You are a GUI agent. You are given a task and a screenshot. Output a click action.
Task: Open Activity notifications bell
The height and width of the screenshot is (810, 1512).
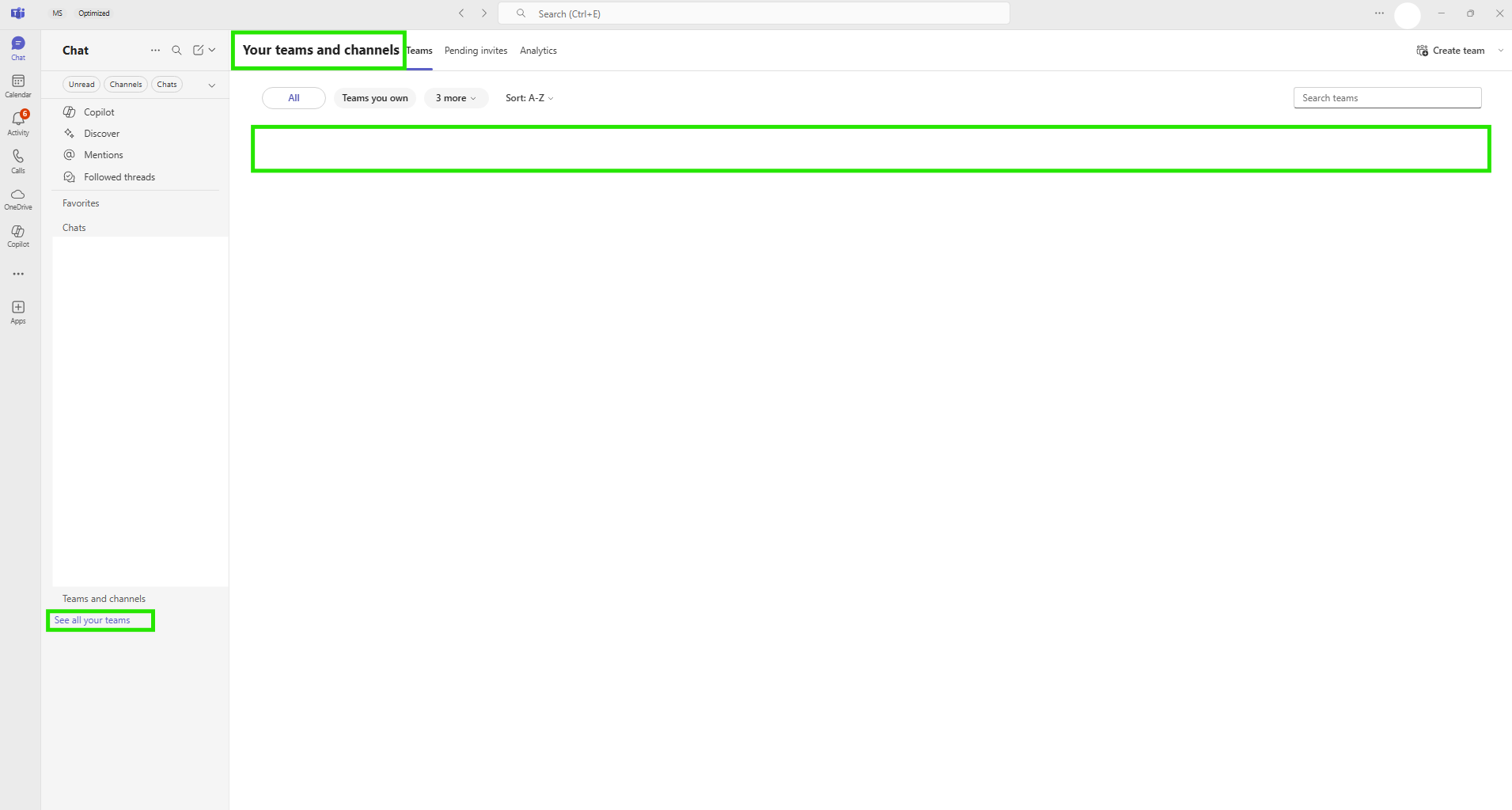tap(18, 123)
